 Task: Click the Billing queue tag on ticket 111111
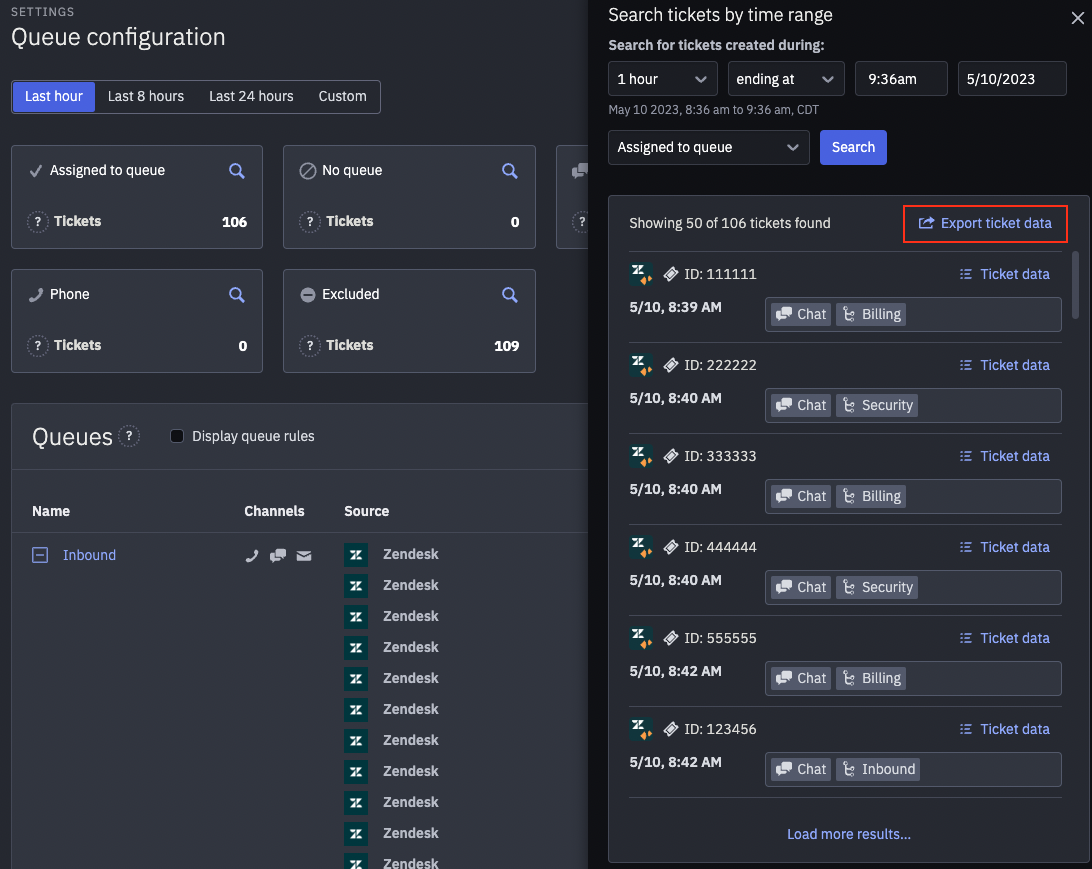[x=871, y=314]
